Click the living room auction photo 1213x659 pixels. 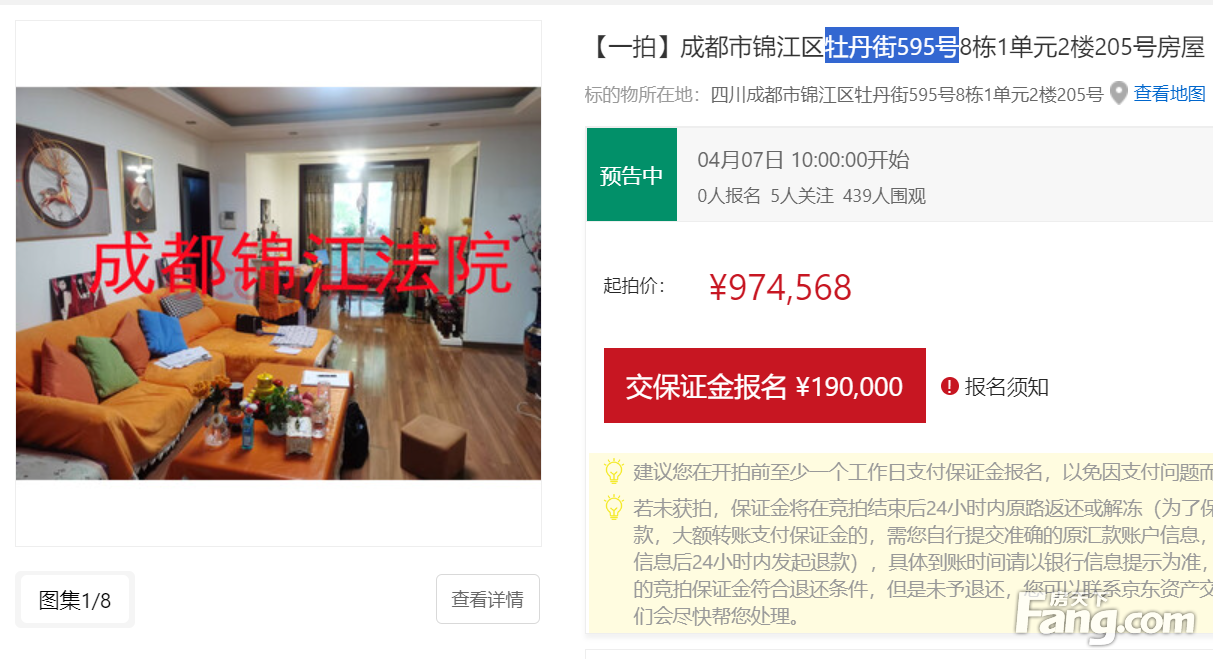[x=278, y=283]
